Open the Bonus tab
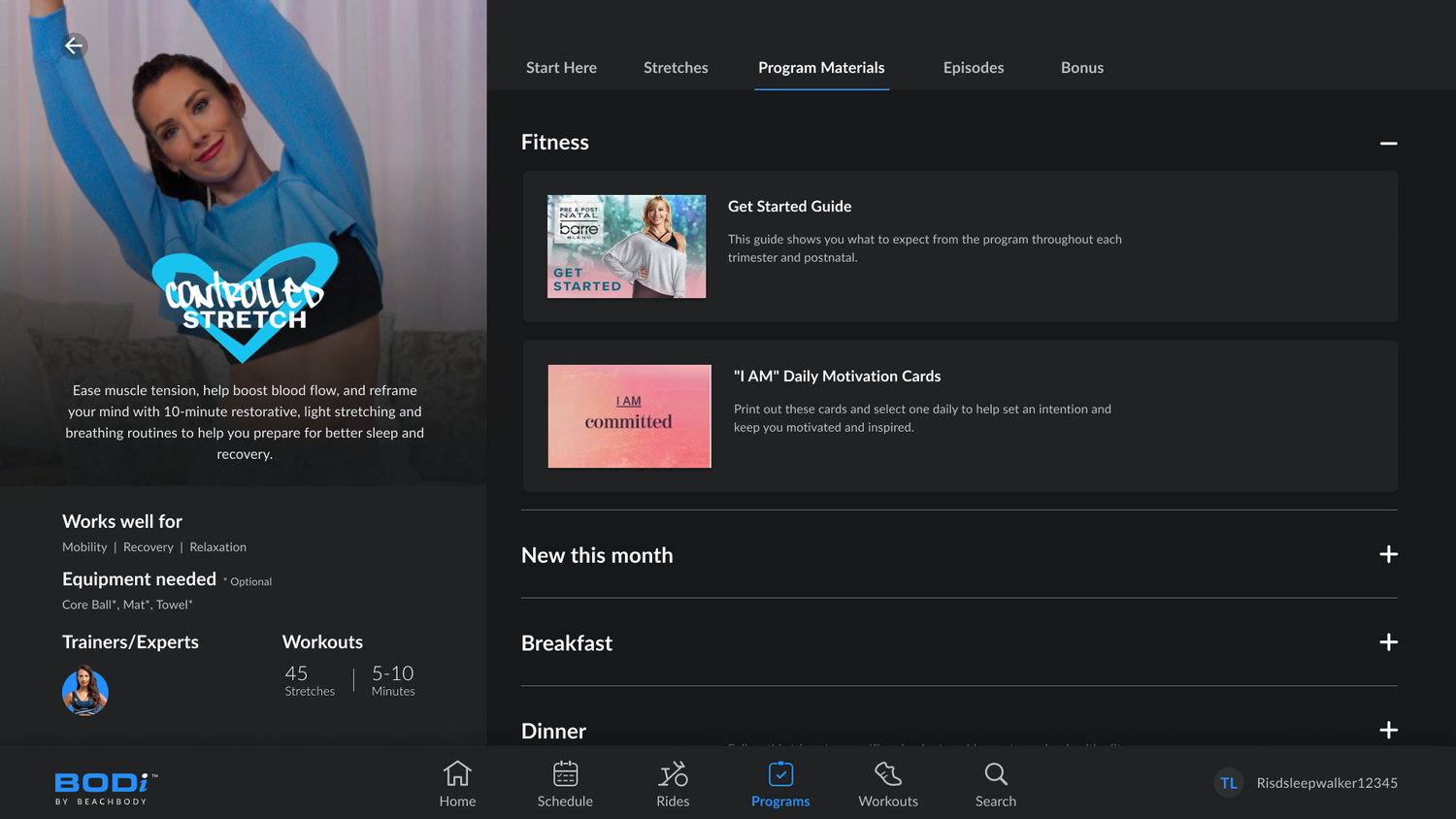This screenshot has width=1456, height=819. click(x=1082, y=68)
